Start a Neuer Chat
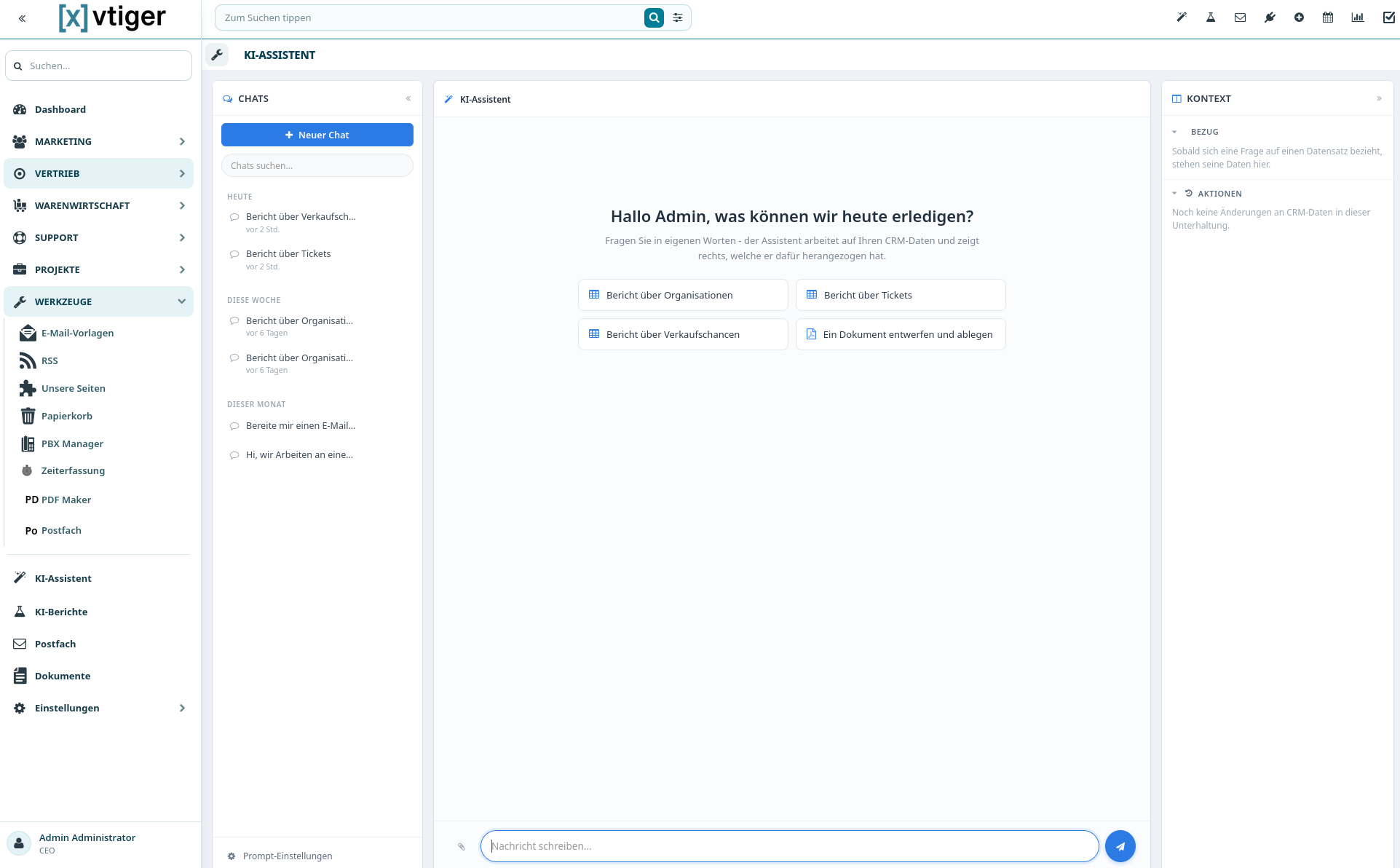This screenshot has width=1400, height=868. click(x=317, y=135)
